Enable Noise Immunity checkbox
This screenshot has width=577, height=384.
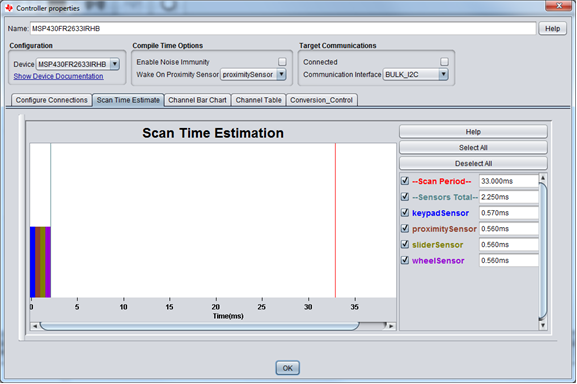point(282,62)
